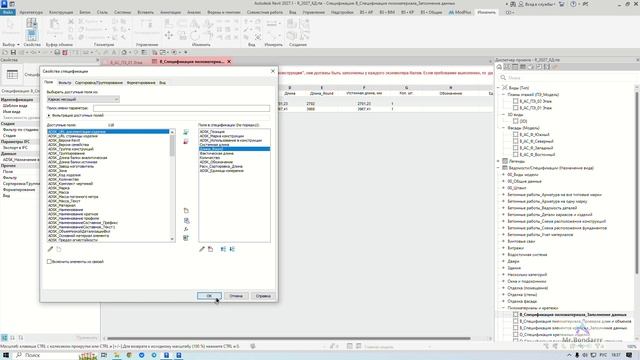Switch to the Фильтр tab in dialog

click(64, 83)
